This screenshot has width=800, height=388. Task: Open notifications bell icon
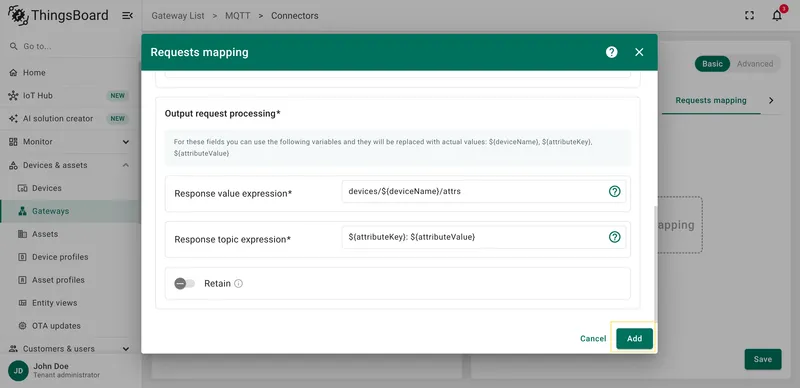[x=777, y=16]
